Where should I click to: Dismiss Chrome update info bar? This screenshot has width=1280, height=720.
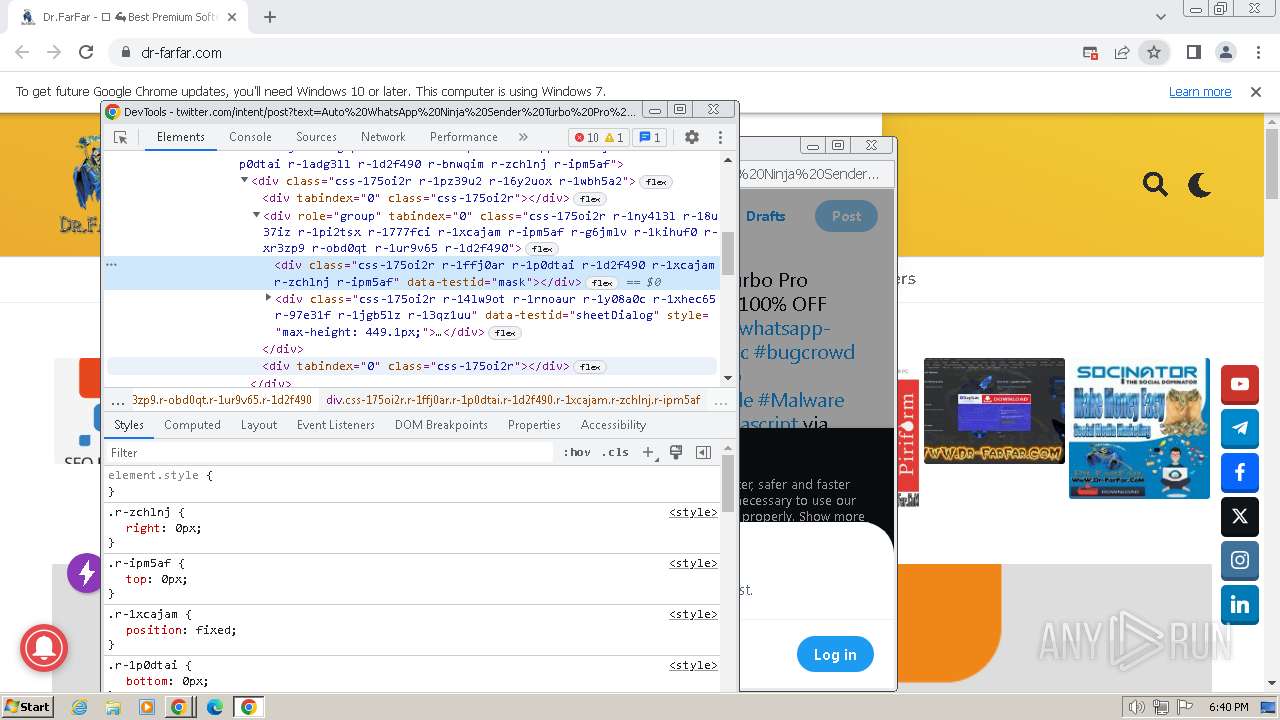pos(1256,91)
